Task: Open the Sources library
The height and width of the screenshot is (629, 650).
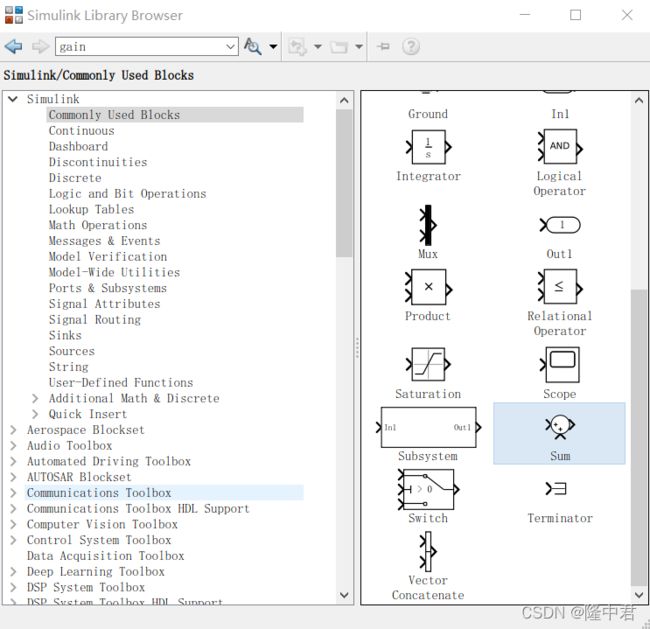Action: 72,351
